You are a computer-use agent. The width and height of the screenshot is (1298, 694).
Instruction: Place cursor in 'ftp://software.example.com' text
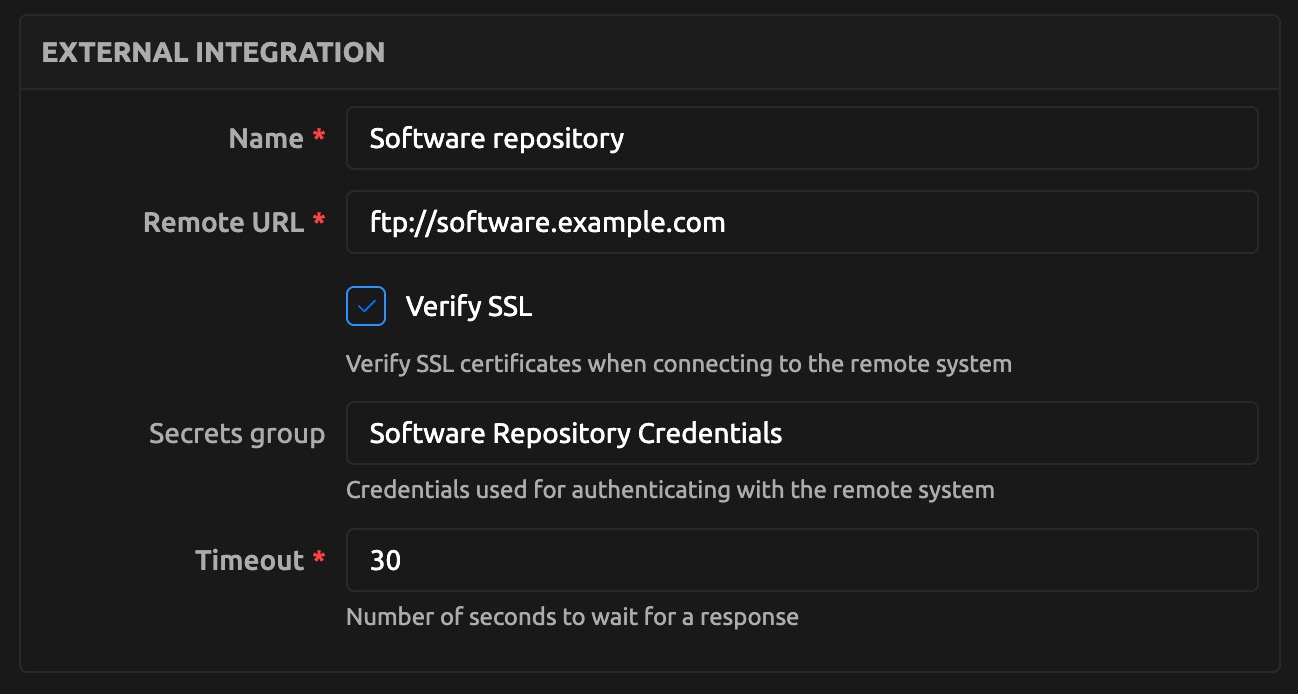547,222
